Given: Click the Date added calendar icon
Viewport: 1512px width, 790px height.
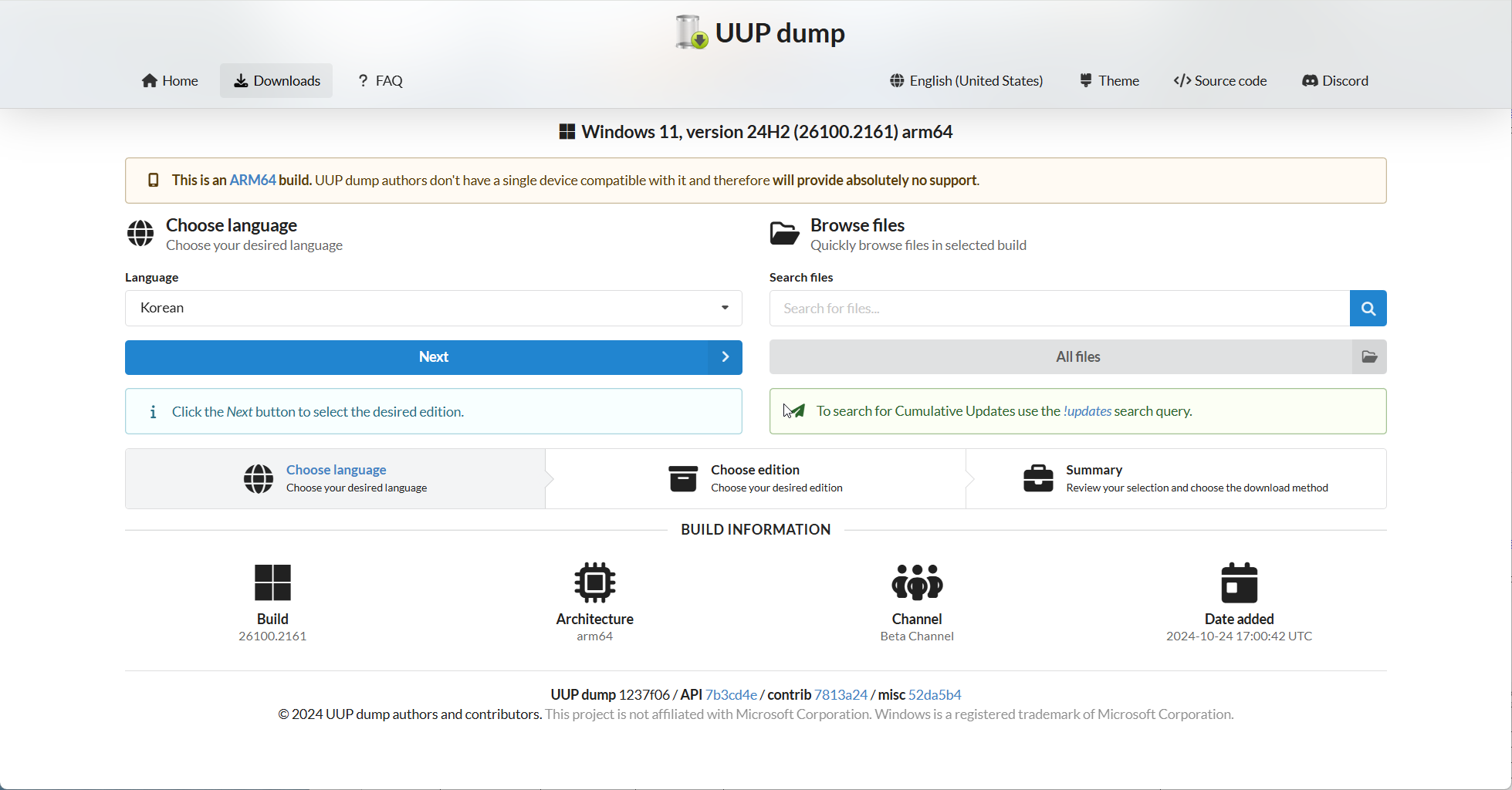Looking at the screenshot, I should [x=1240, y=582].
